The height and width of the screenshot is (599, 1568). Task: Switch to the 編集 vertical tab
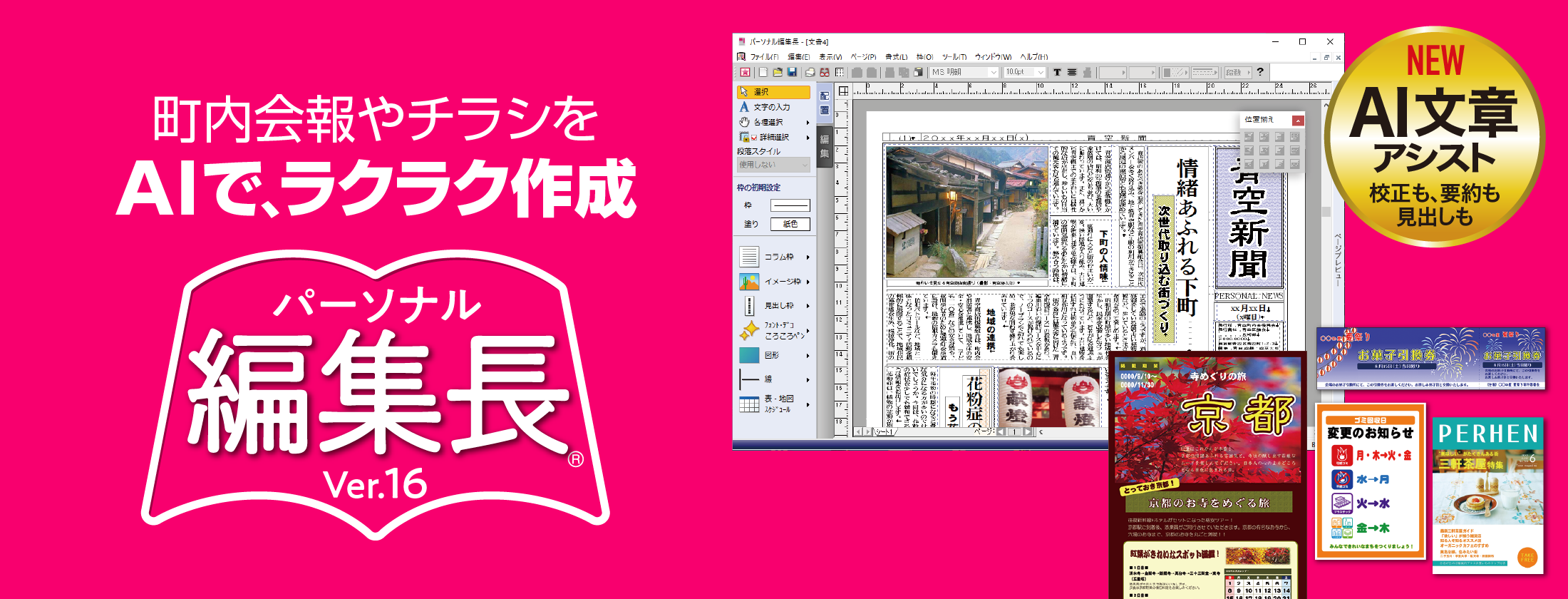[825, 146]
